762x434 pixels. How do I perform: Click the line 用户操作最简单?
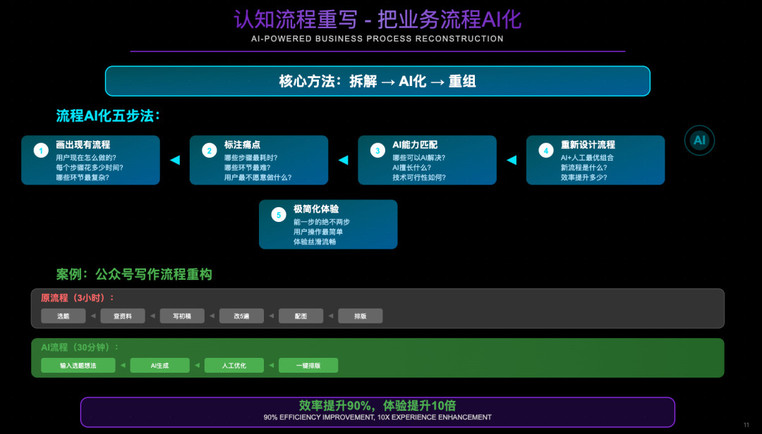318,232
